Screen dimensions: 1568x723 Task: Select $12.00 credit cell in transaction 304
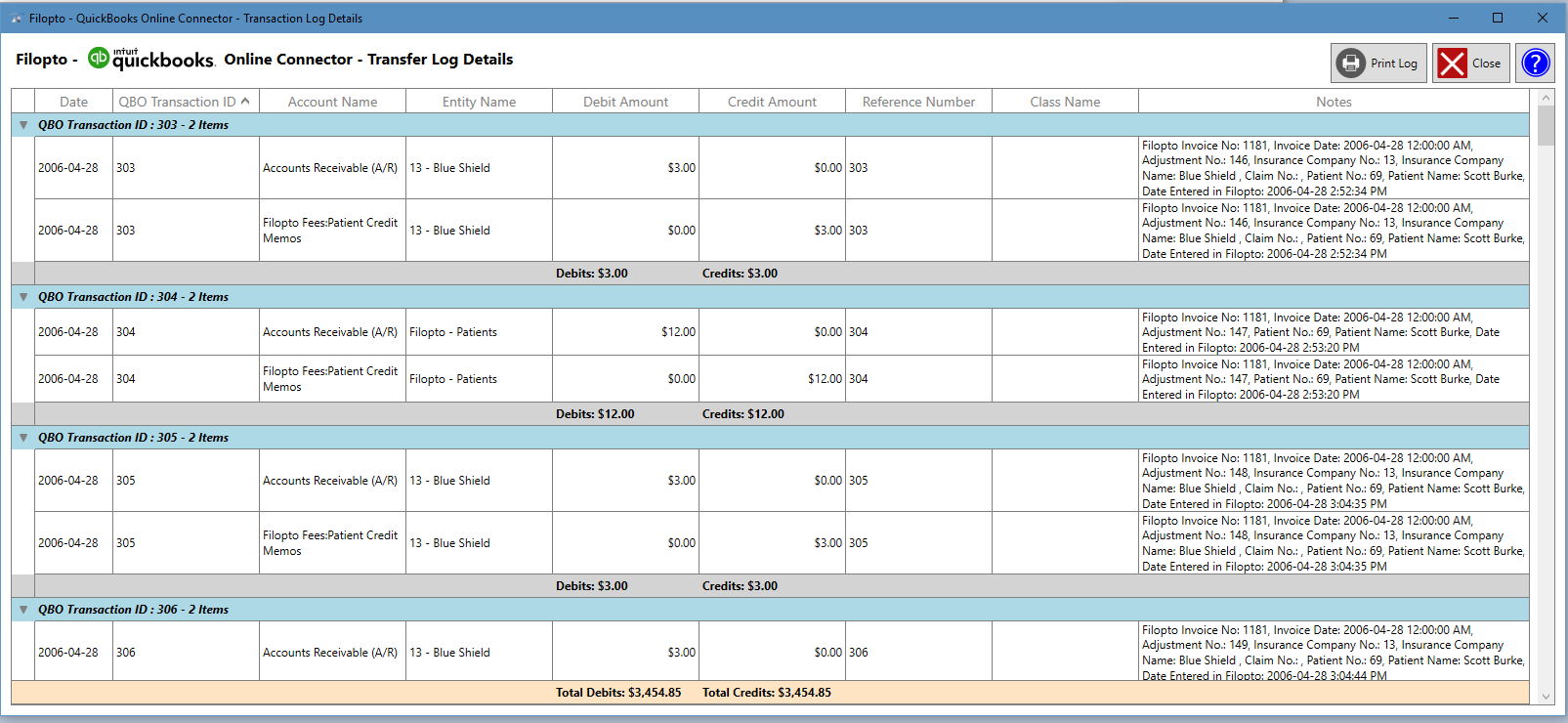(772, 379)
